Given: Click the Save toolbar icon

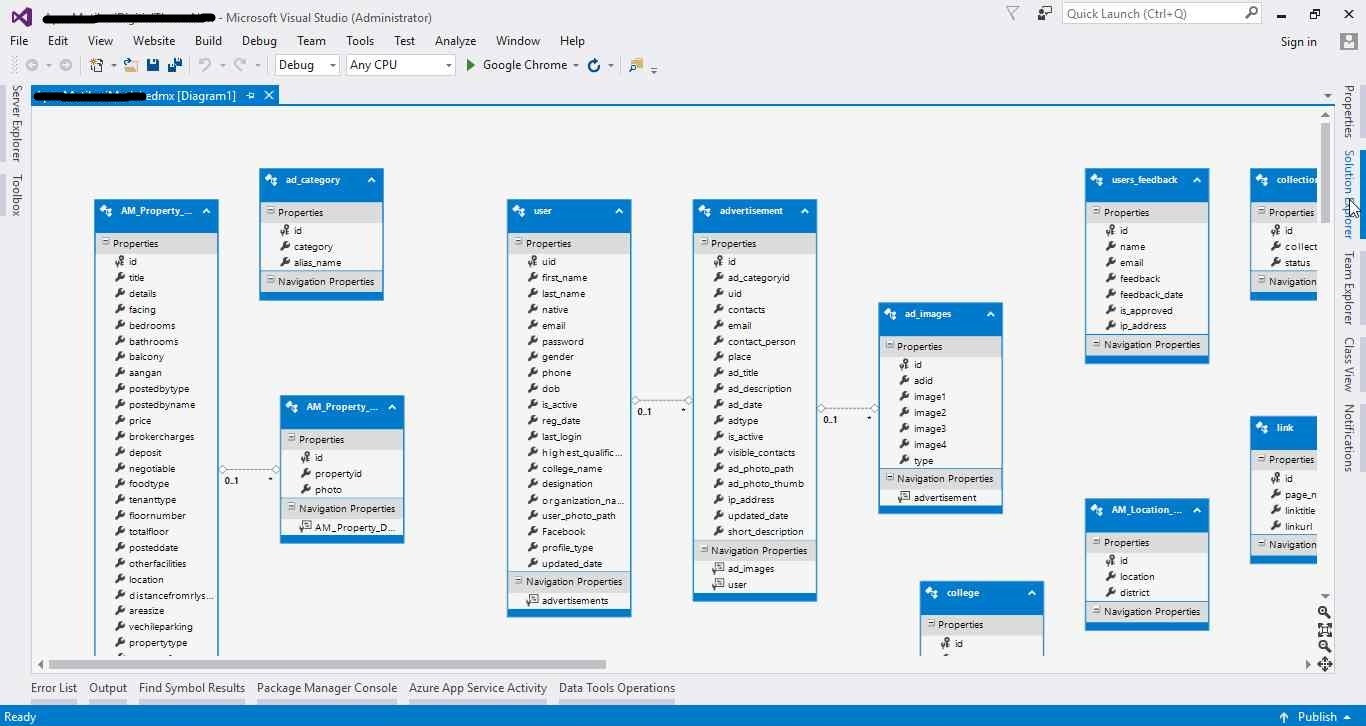Looking at the screenshot, I should click(x=152, y=65).
